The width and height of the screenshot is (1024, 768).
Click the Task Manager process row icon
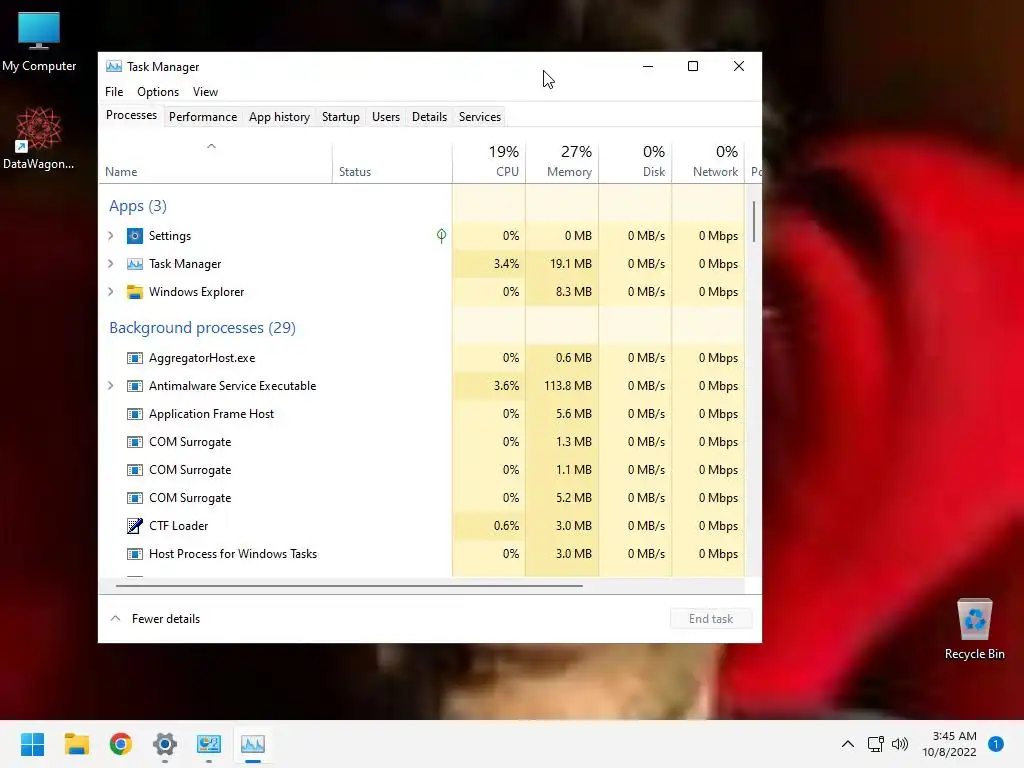(x=135, y=264)
